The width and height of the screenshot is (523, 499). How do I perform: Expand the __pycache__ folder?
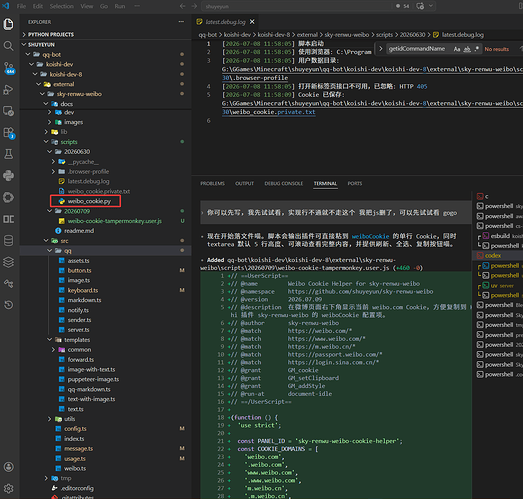(x=53, y=162)
